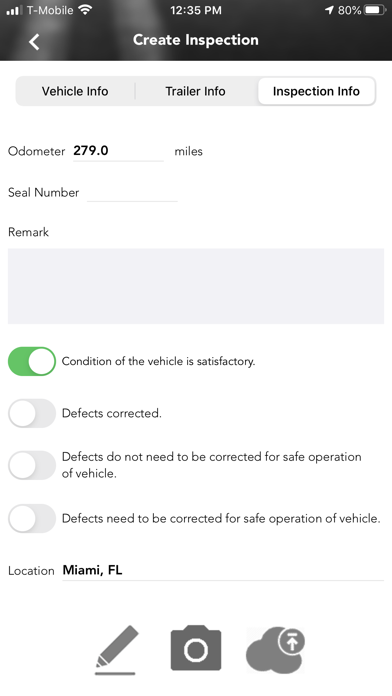
Task: Tap the cloud upload icon
Action: point(276,649)
